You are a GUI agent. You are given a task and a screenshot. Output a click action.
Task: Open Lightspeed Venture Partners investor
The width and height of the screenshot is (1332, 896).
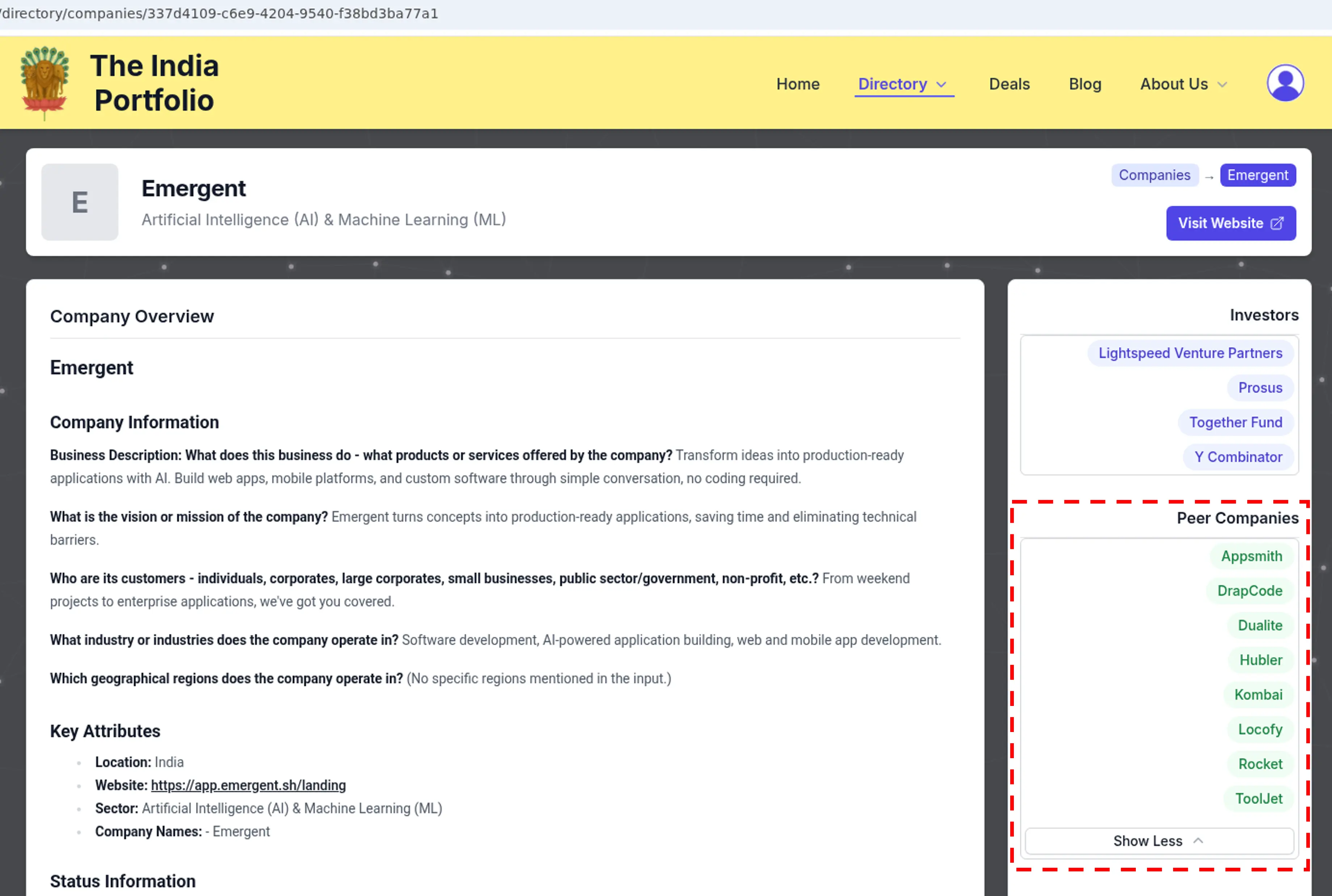pyautogui.click(x=1190, y=353)
